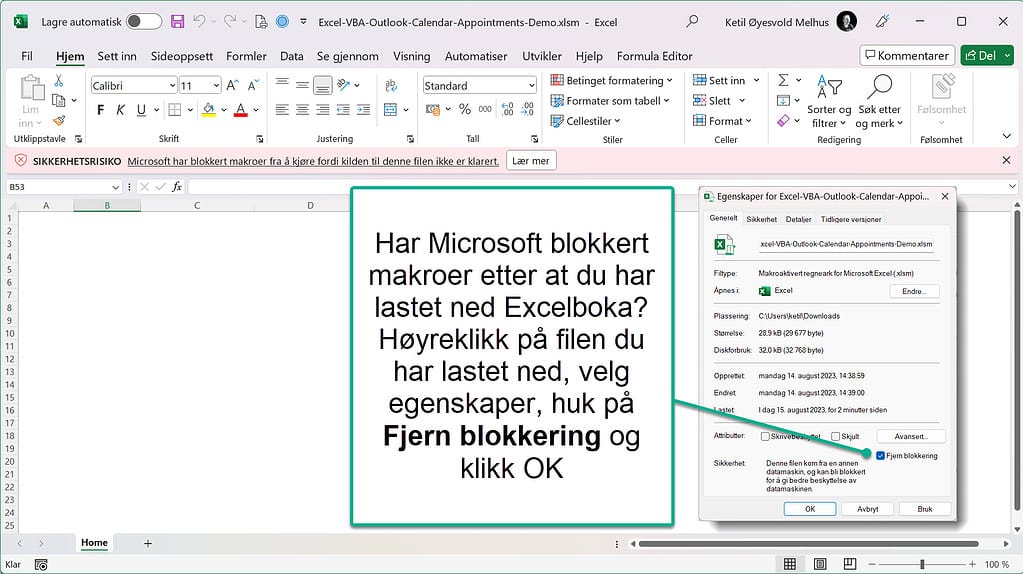This screenshot has width=1023, height=574.
Task: Switch to normal view grid icon
Action: [x=789, y=564]
